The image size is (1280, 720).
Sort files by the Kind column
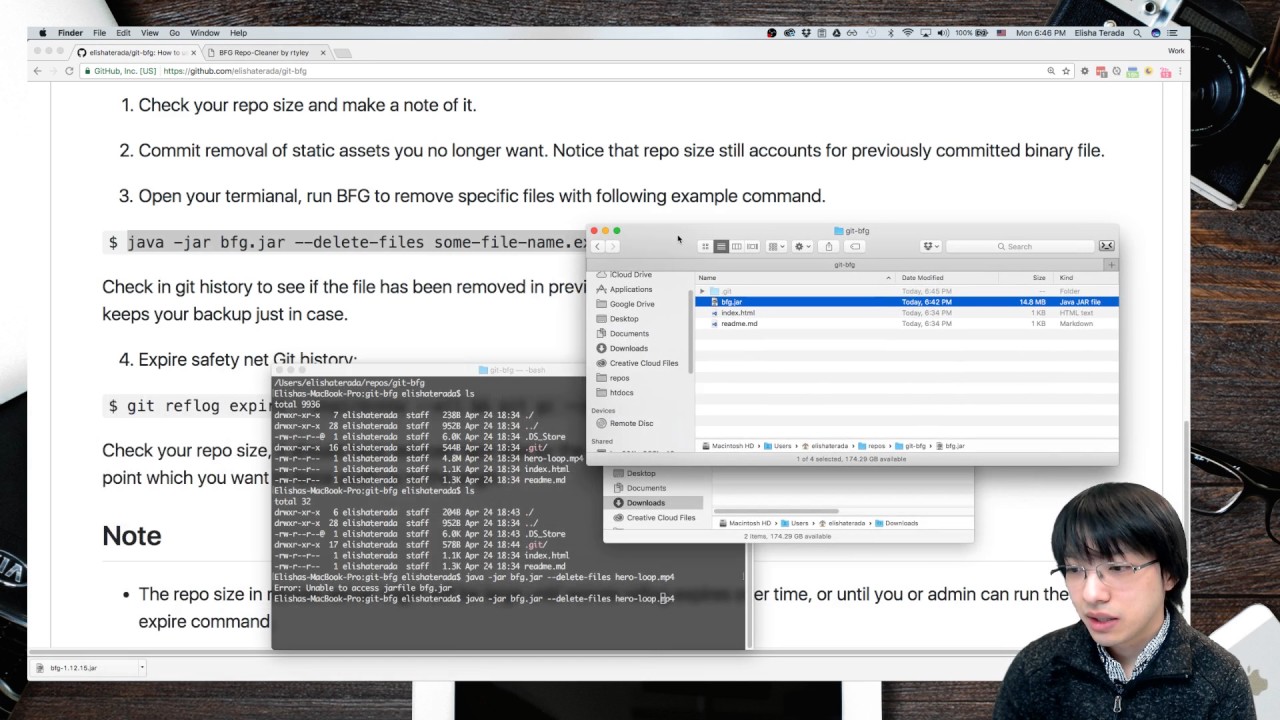point(1086,278)
